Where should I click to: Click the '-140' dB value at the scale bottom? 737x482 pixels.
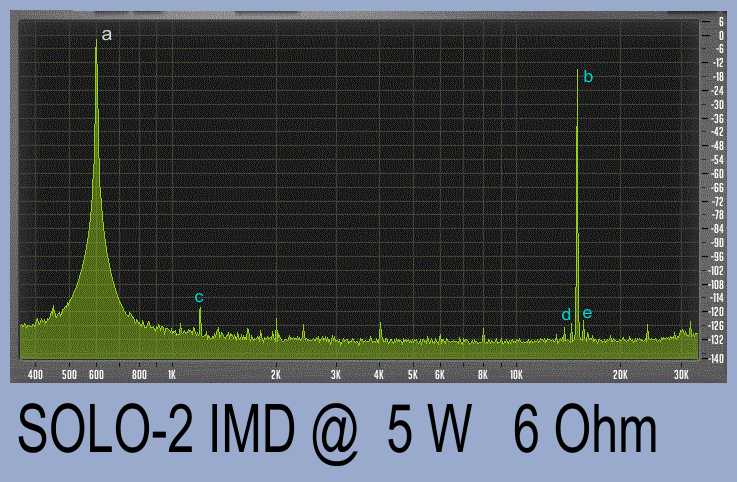(x=717, y=359)
